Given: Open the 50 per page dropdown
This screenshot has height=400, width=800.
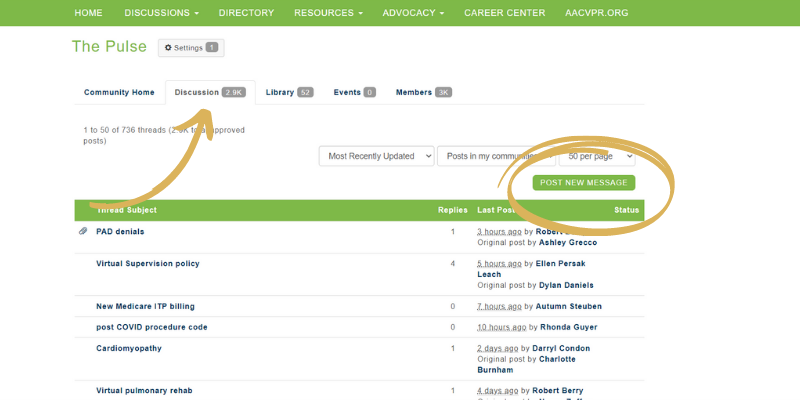Looking at the screenshot, I should coord(597,156).
